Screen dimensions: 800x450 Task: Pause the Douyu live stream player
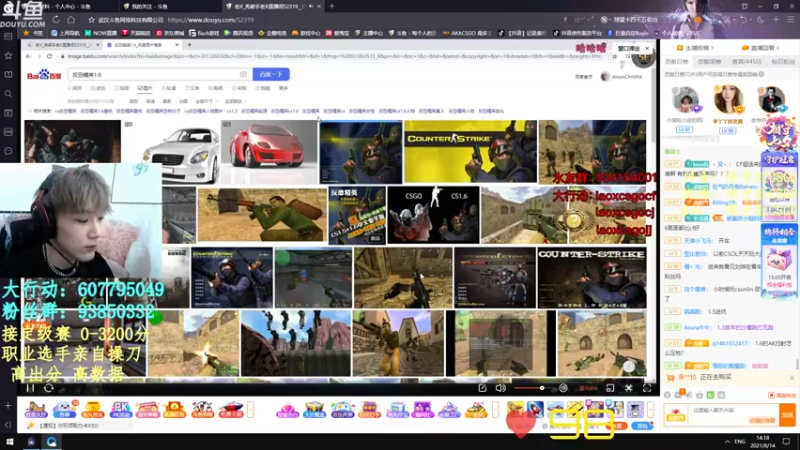pos(31,388)
